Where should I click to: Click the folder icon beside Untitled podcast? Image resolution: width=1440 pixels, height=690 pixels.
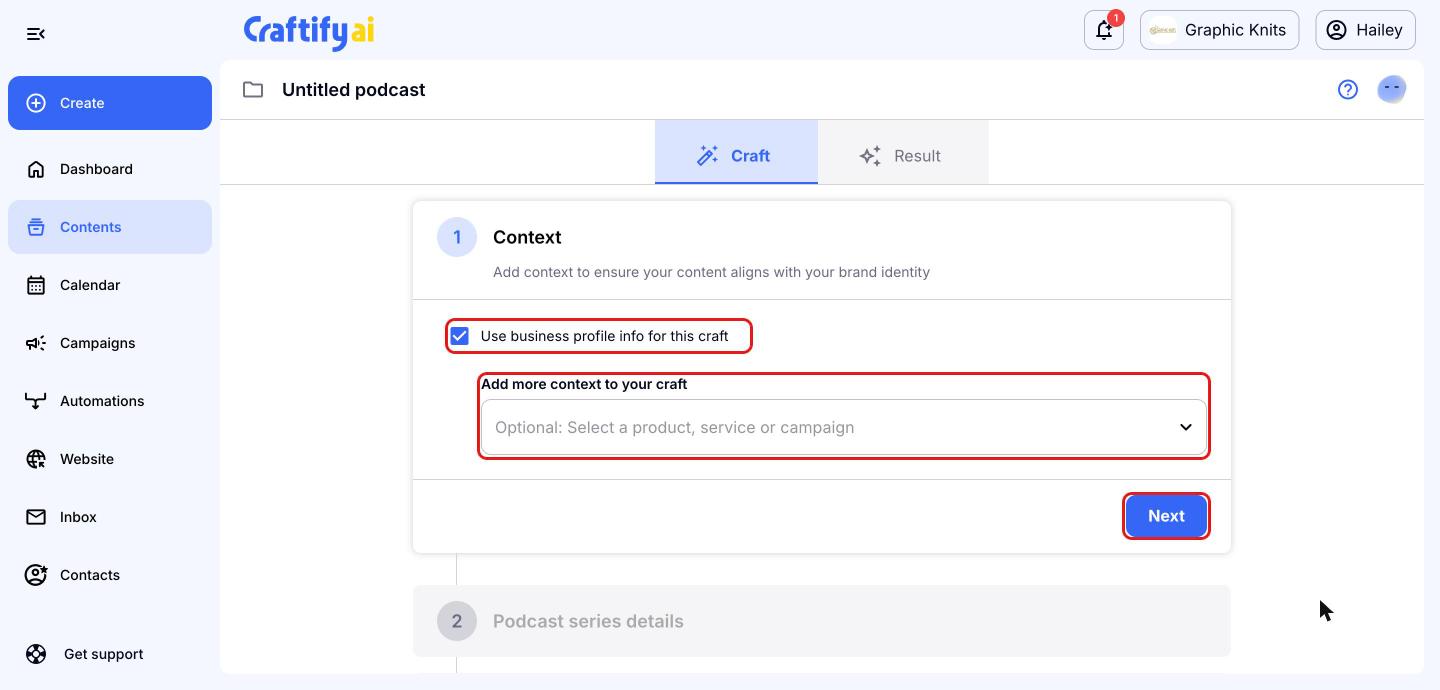coord(253,90)
